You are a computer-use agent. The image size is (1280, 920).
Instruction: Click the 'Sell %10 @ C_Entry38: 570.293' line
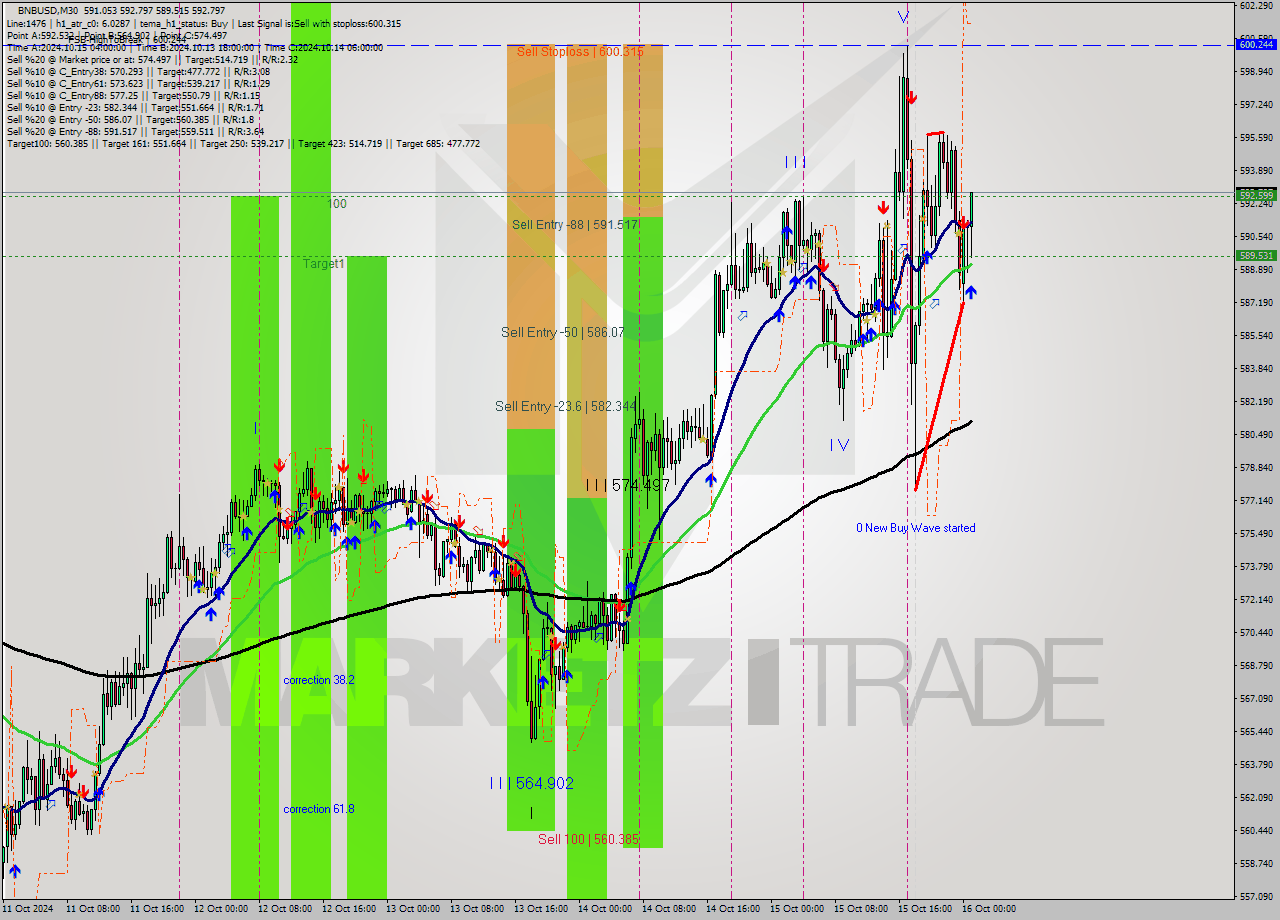[138, 71]
